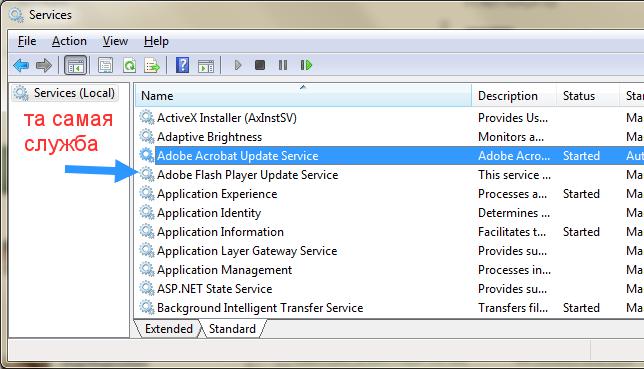Click Started status of Application Information
This screenshot has width=644, height=369.
[581, 232]
